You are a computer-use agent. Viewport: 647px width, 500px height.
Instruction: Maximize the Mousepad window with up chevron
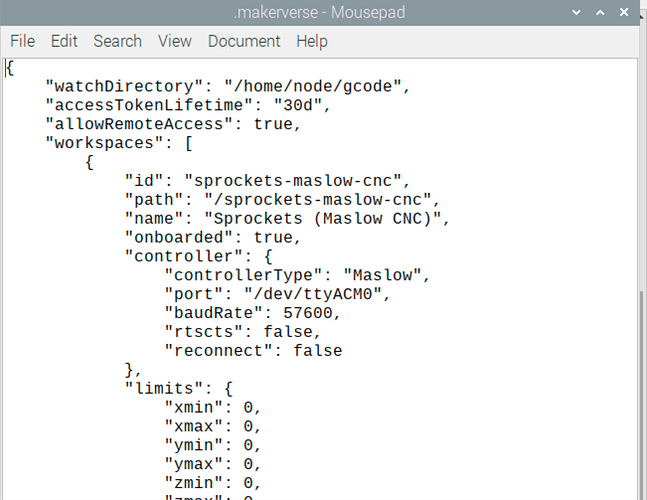pyautogui.click(x=600, y=13)
